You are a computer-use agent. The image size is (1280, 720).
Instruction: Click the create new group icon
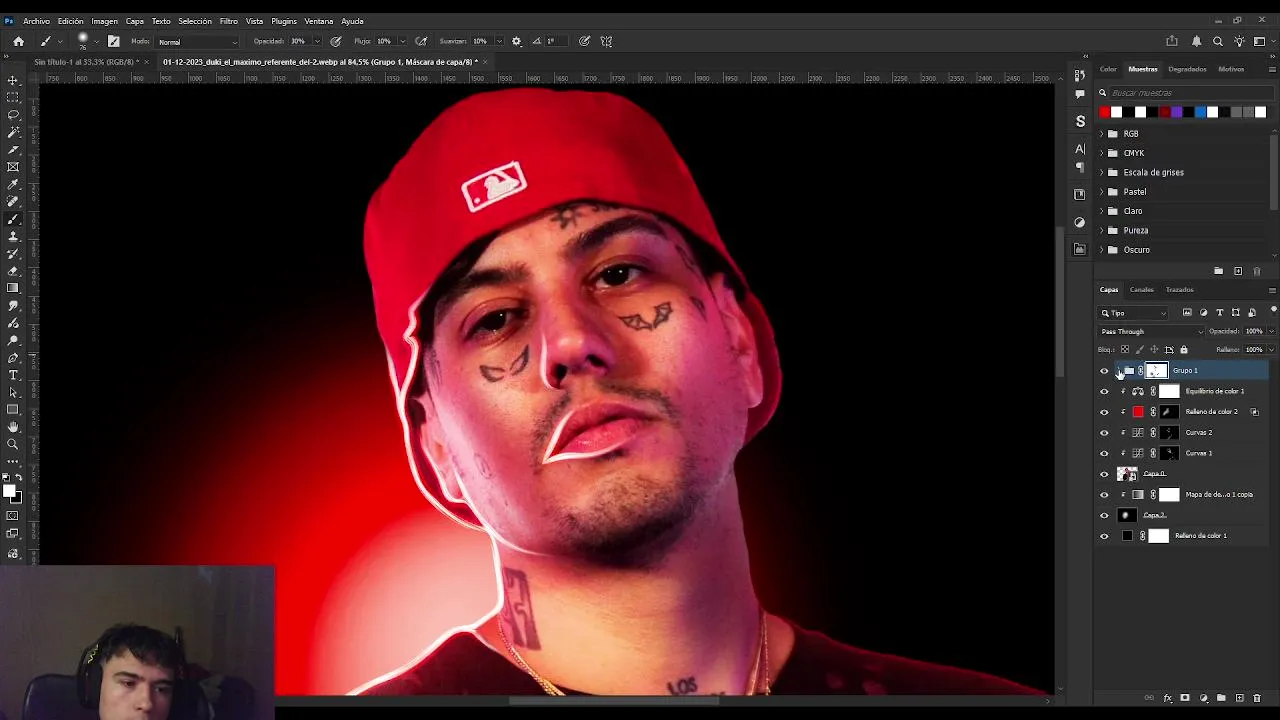[x=1221, y=698]
